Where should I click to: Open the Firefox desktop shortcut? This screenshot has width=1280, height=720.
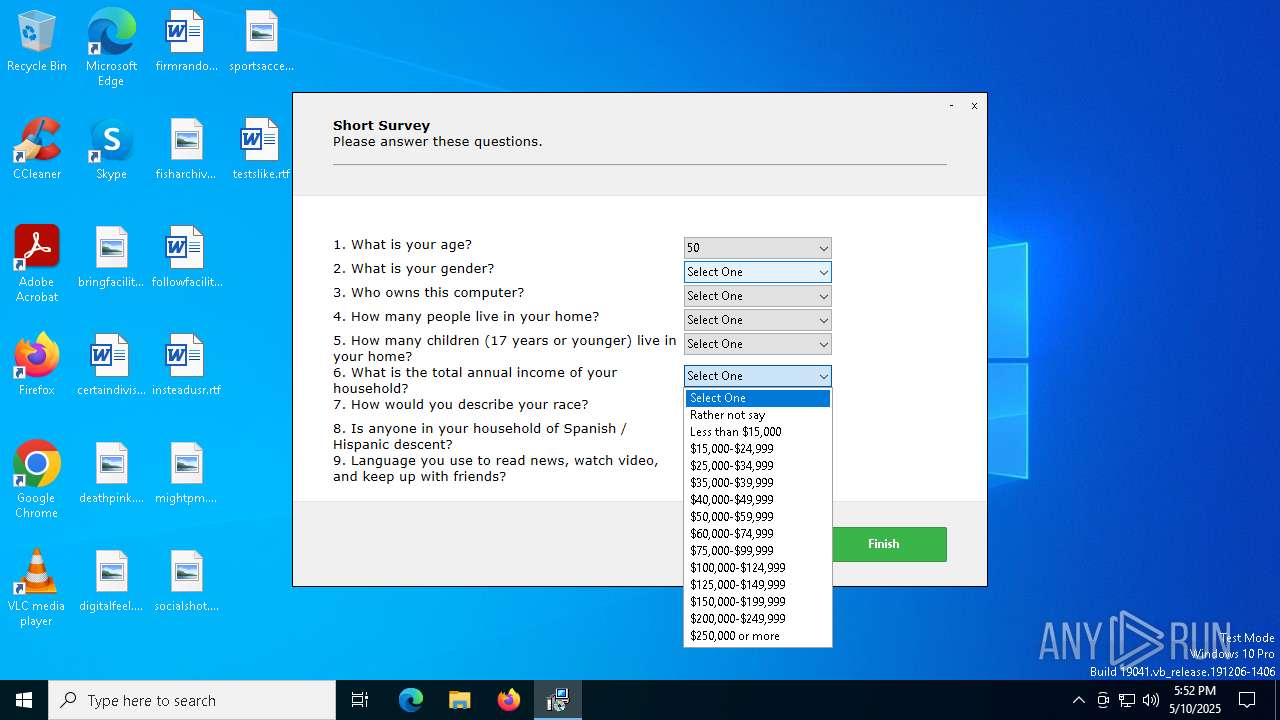[x=37, y=366]
